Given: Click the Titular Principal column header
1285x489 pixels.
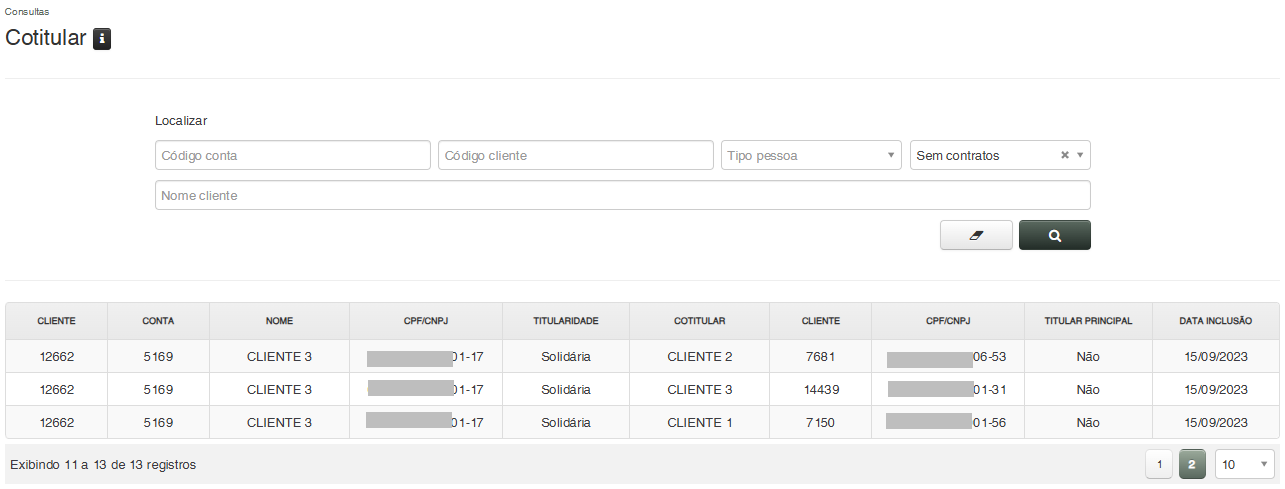Looking at the screenshot, I should [1087, 321].
